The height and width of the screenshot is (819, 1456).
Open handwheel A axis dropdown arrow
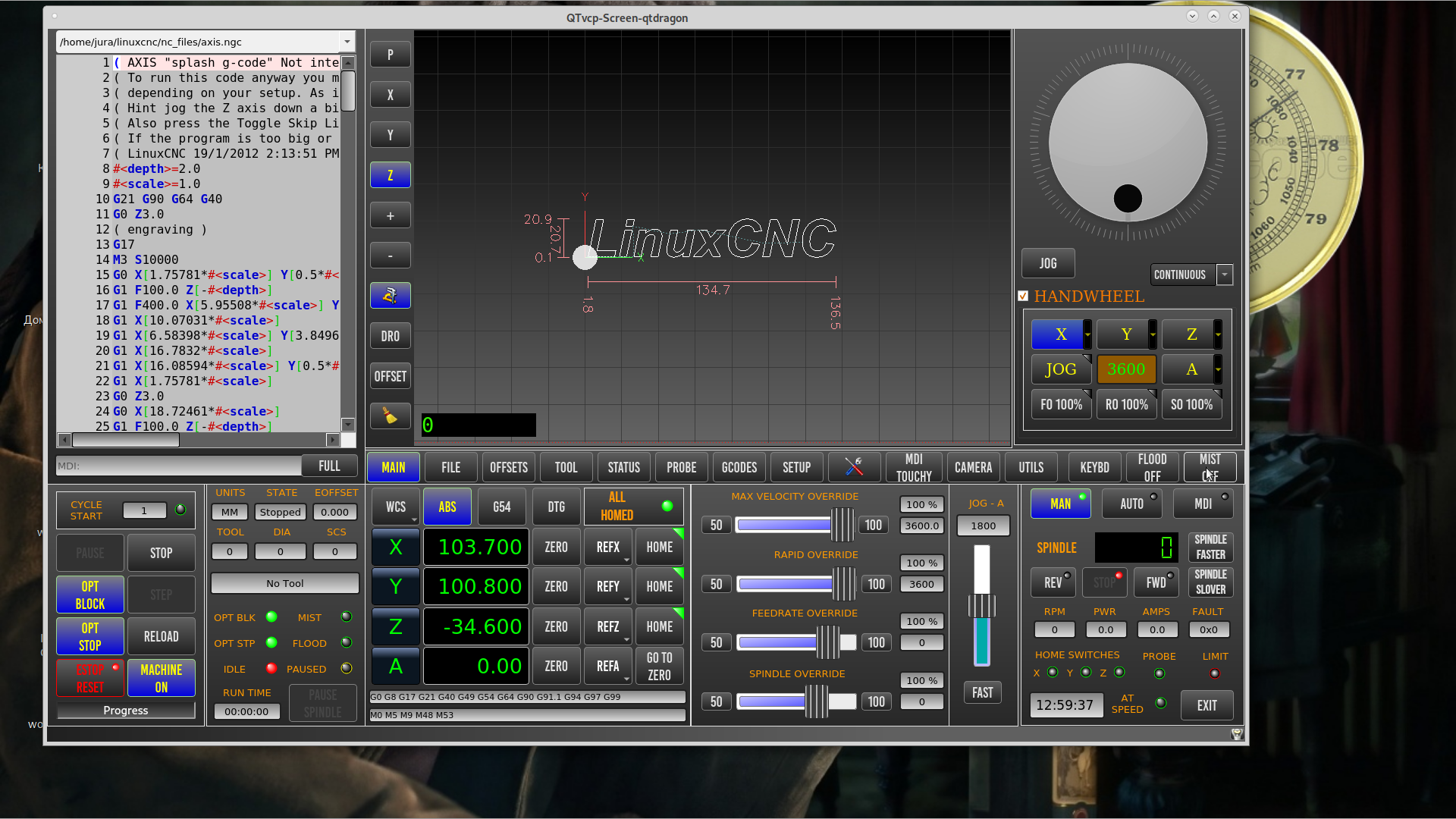pos(1218,369)
